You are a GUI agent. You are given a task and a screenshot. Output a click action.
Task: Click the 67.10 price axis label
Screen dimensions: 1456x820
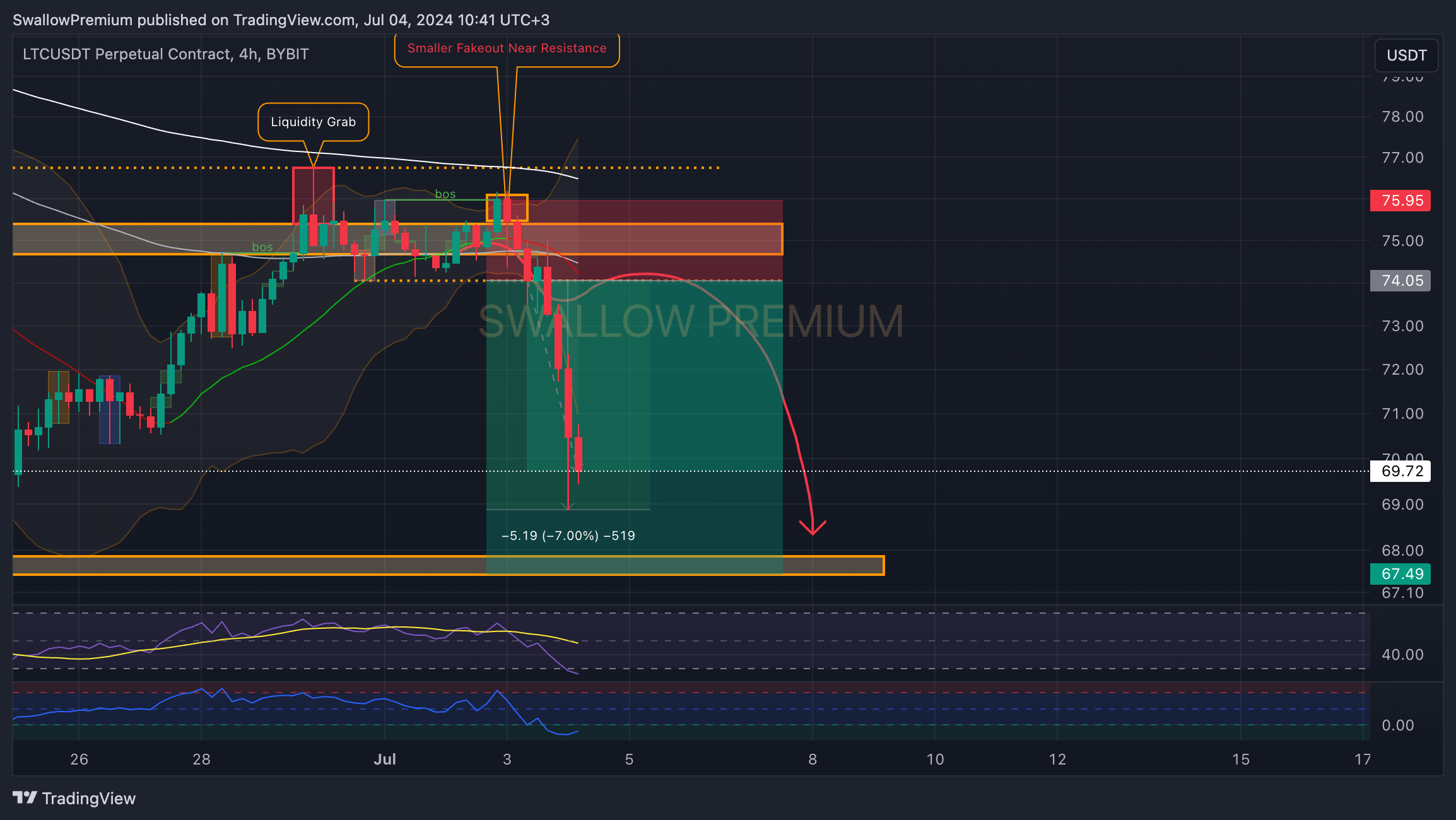[x=1402, y=593]
